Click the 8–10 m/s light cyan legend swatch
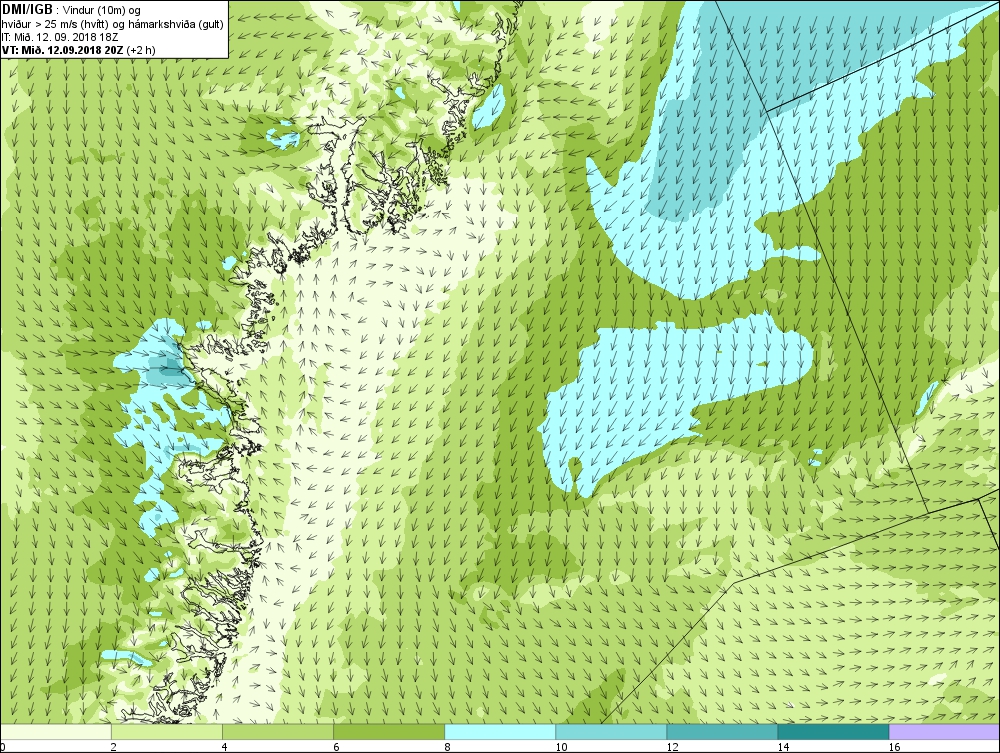Viewport: 1000px width, 753px height. coord(500,731)
